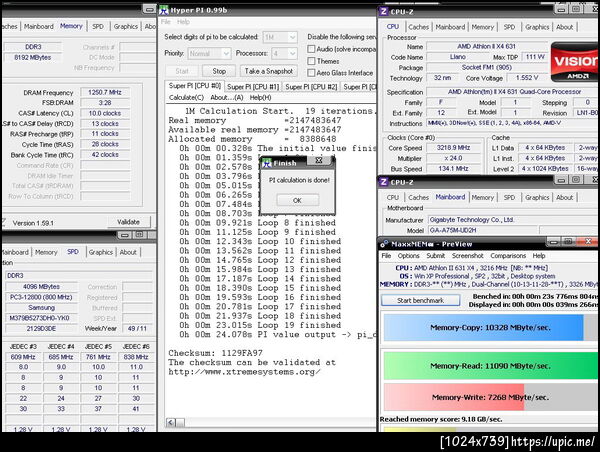Click the CPU-Z logo icon in top-right window title
The width and height of the screenshot is (600, 452).
pos(383,11)
